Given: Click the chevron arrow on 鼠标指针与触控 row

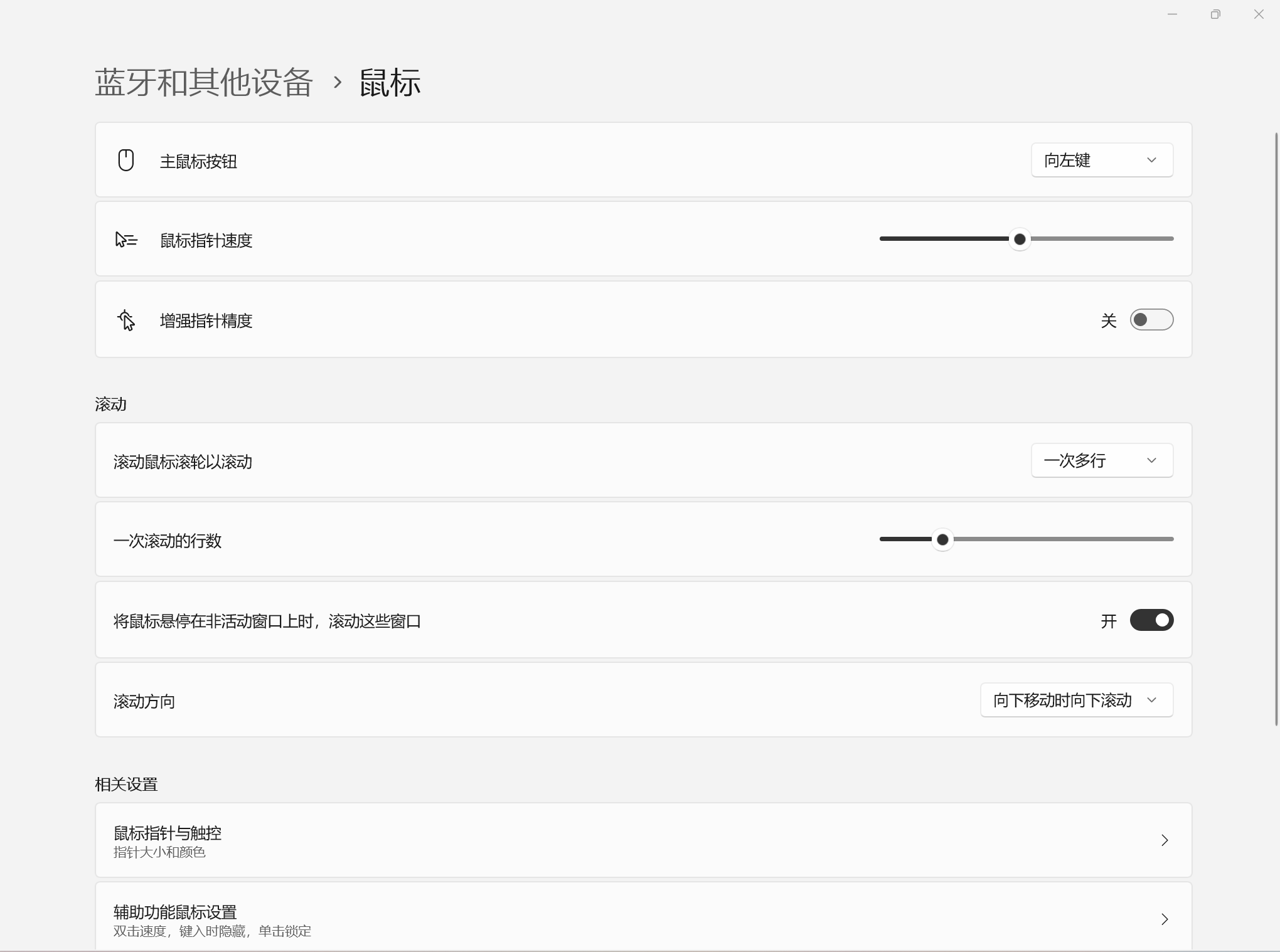Looking at the screenshot, I should click(1165, 840).
